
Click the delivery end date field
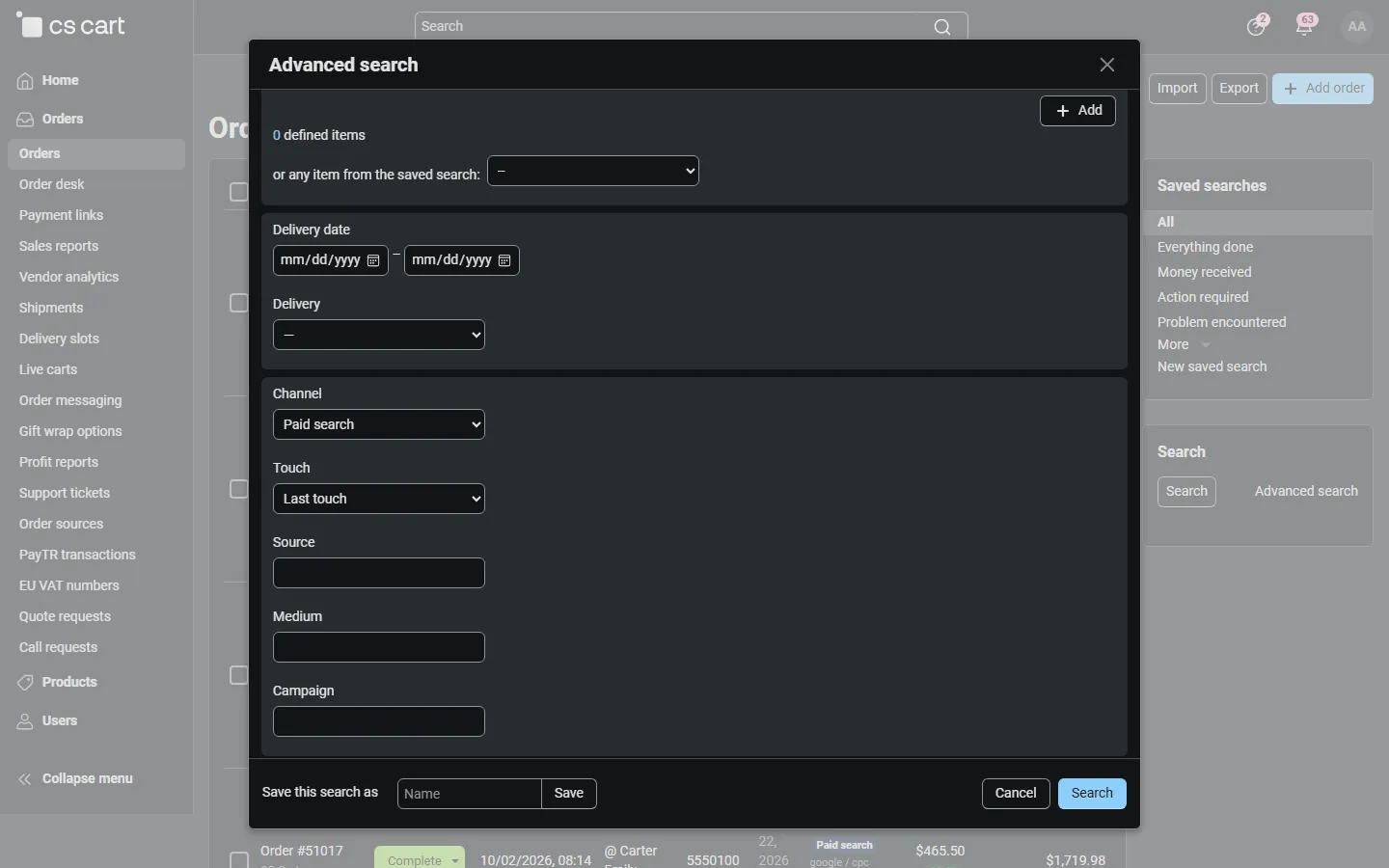pyautogui.click(x=462, y=260)
